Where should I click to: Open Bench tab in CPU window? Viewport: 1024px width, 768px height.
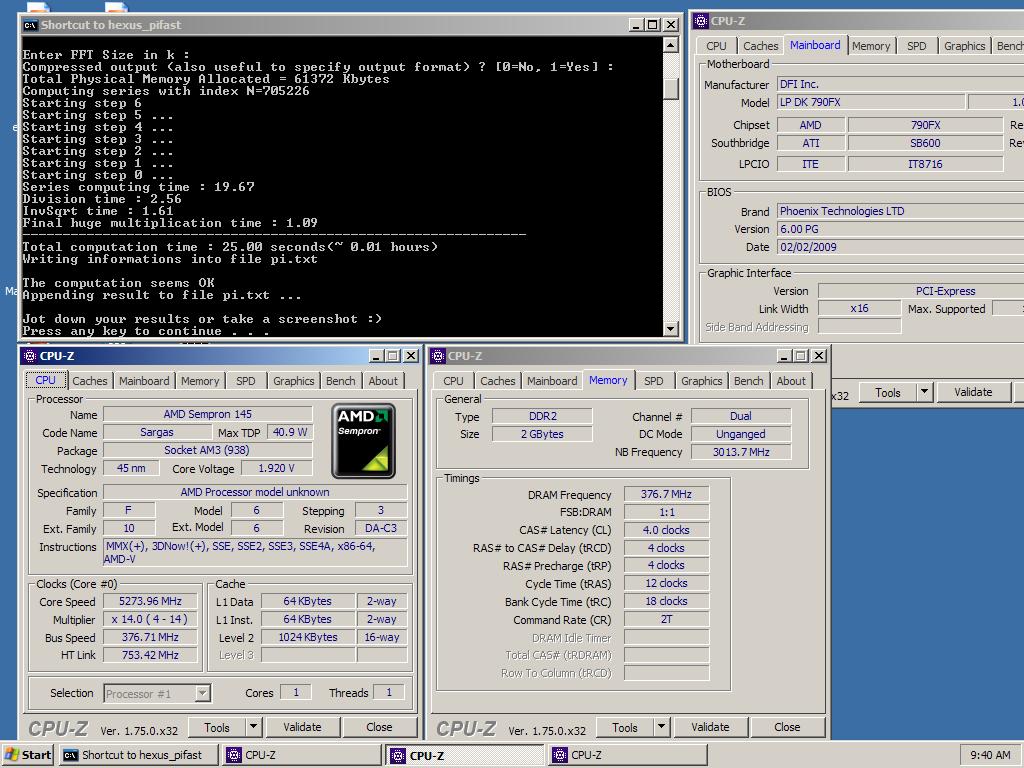[341, 381]
